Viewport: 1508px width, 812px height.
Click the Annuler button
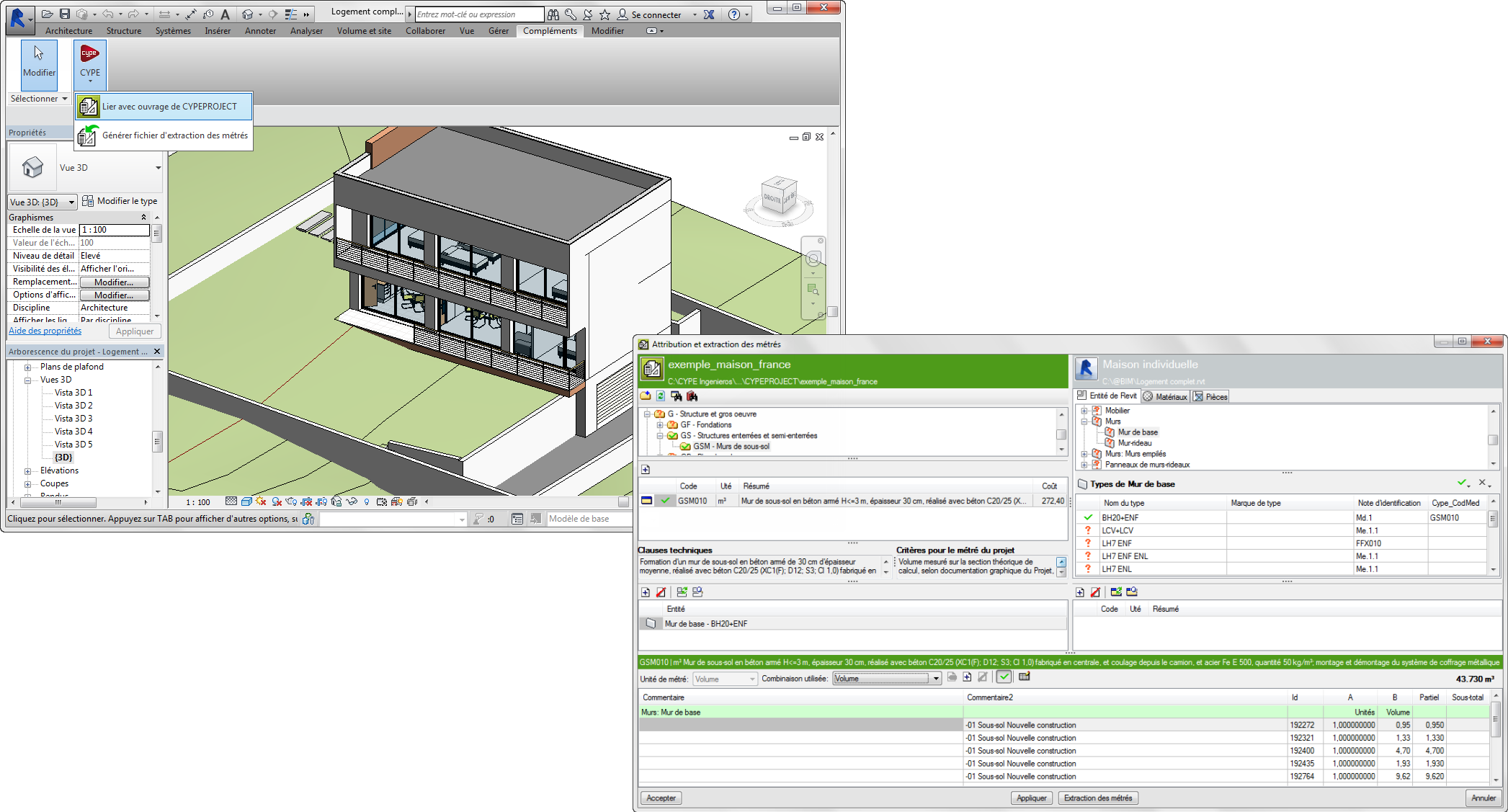click(x=1484, y=798)
